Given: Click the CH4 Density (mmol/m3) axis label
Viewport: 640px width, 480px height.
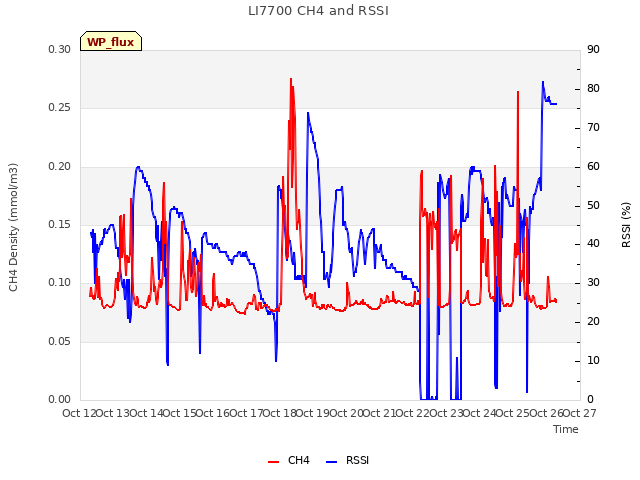Looking at the screenshot, I should point(13,227).
